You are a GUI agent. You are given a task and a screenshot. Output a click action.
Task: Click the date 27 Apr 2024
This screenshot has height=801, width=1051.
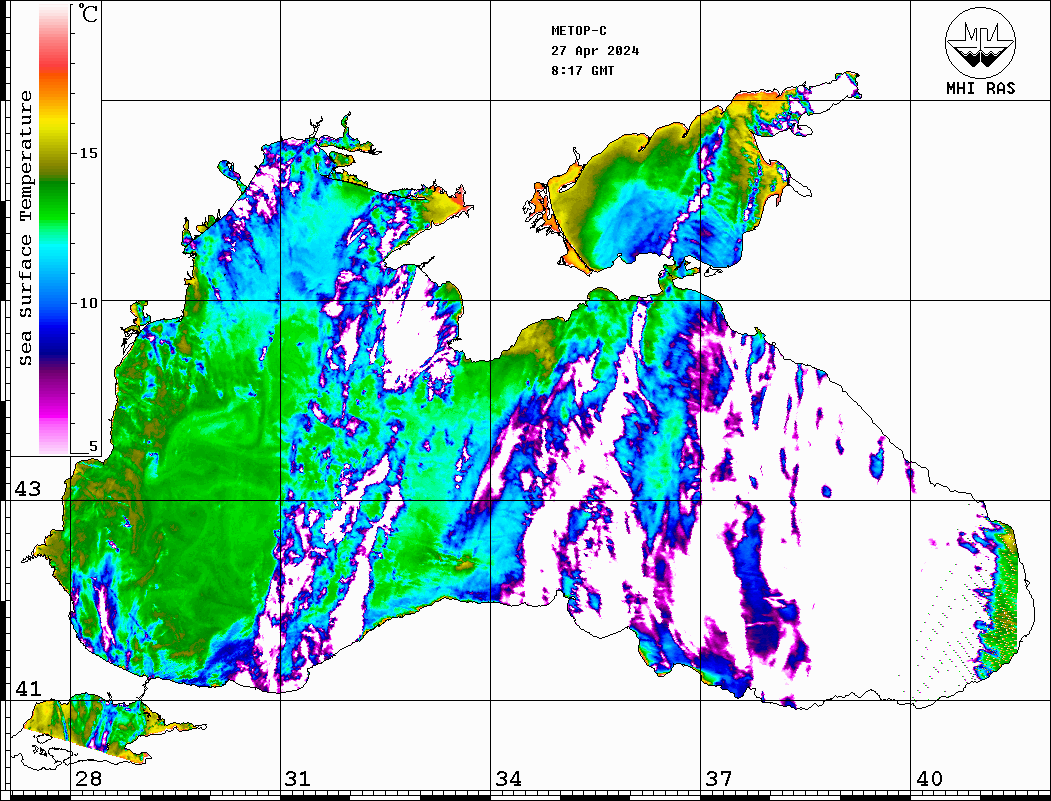click(x=595, y=51)
